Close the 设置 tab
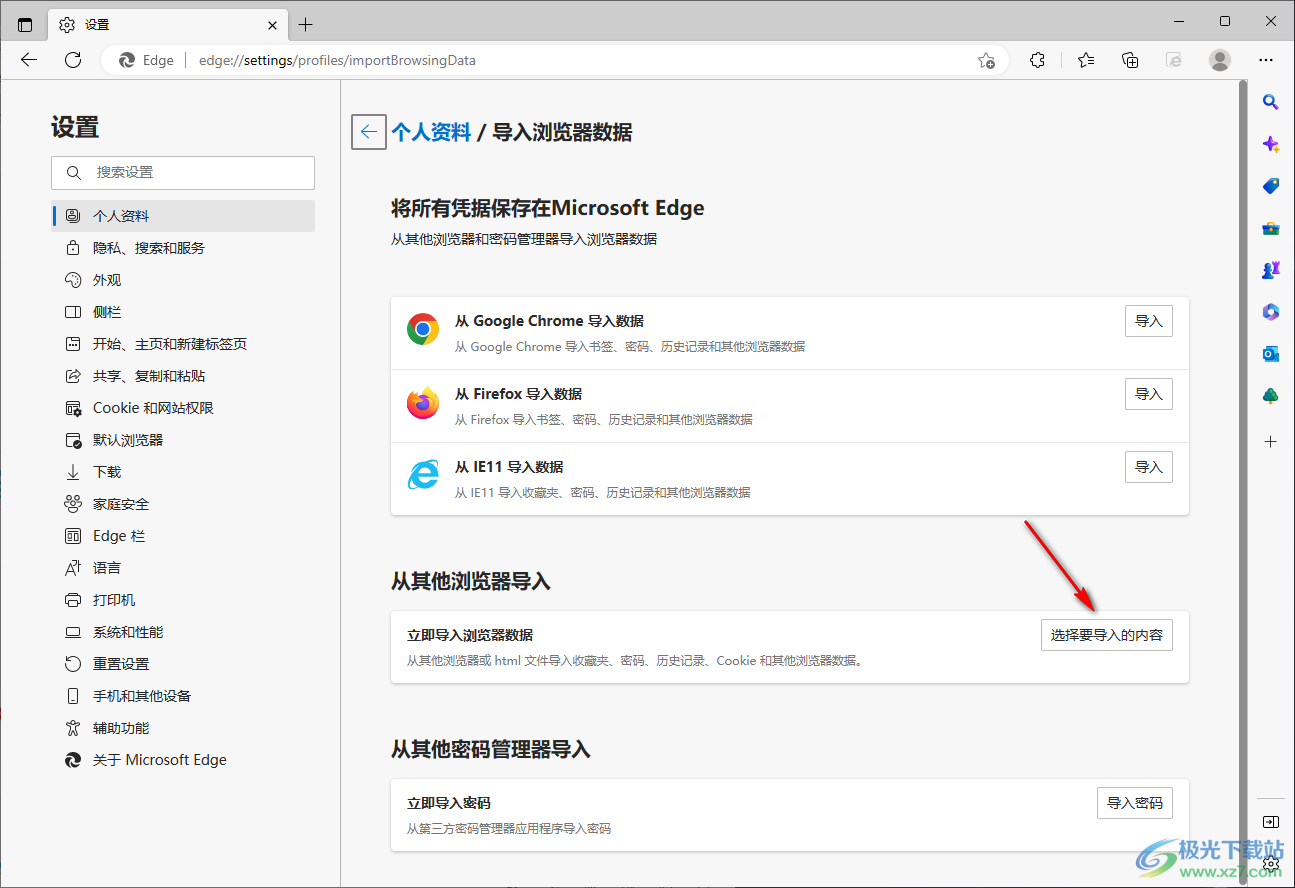1295x888 pixels. 271,24
